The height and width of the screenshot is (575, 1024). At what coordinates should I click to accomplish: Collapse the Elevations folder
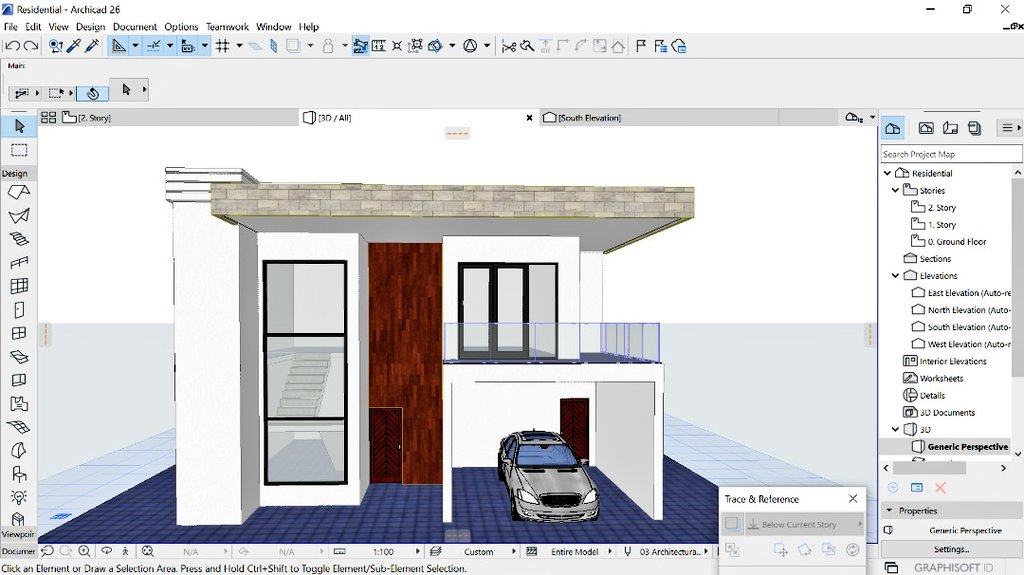895,276
